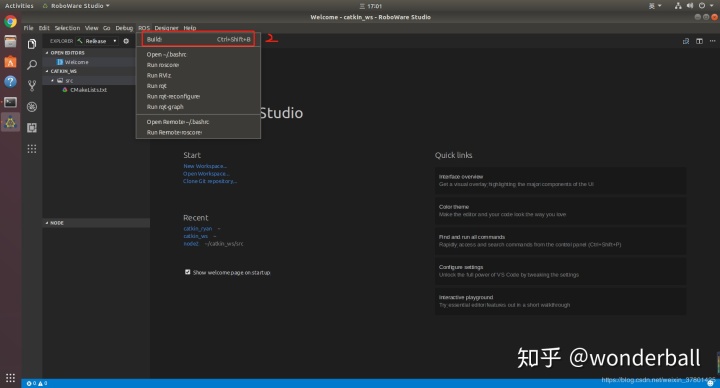Choose Open ~/.bashrc from ROS menu
Image resolution: width=720 pixels, height=388 pixels.
pos(198,54)
